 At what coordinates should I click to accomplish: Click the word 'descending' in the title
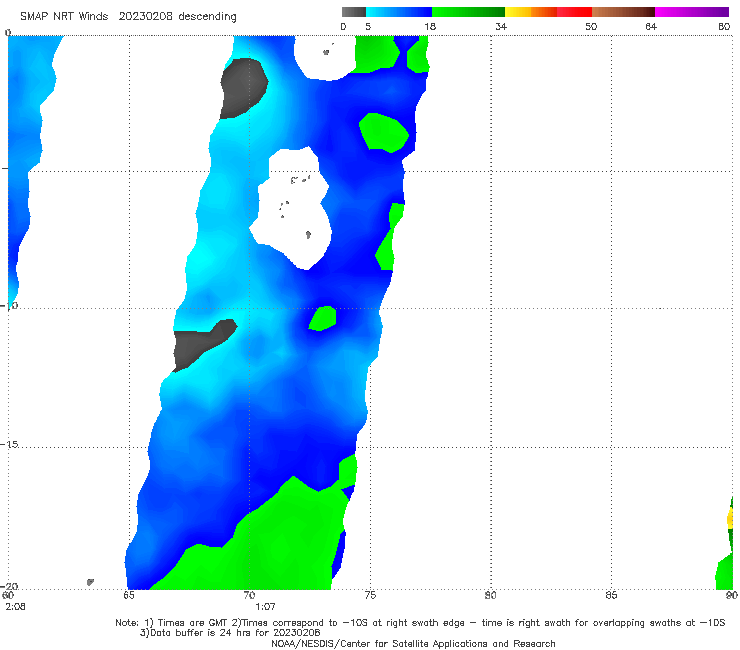(208, 17)
